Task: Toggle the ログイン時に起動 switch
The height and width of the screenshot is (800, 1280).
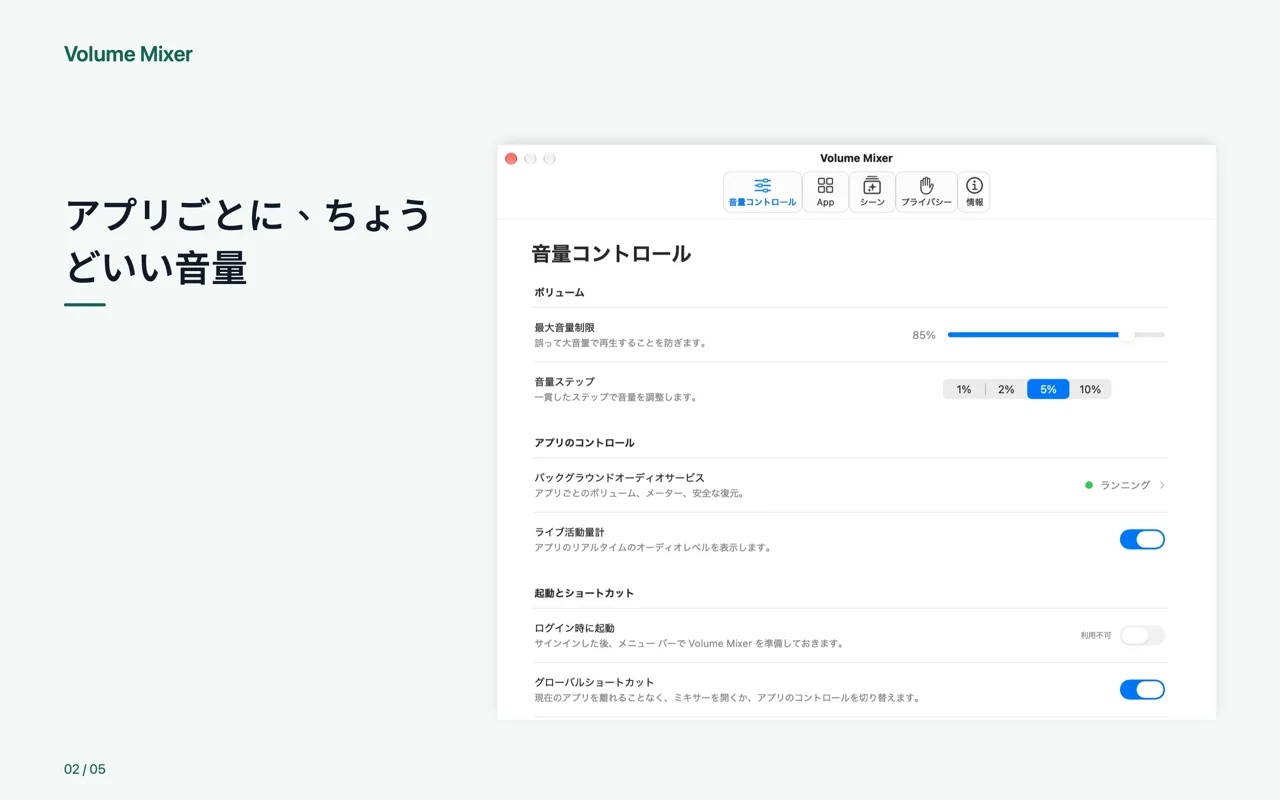Action: [1142, 635]
